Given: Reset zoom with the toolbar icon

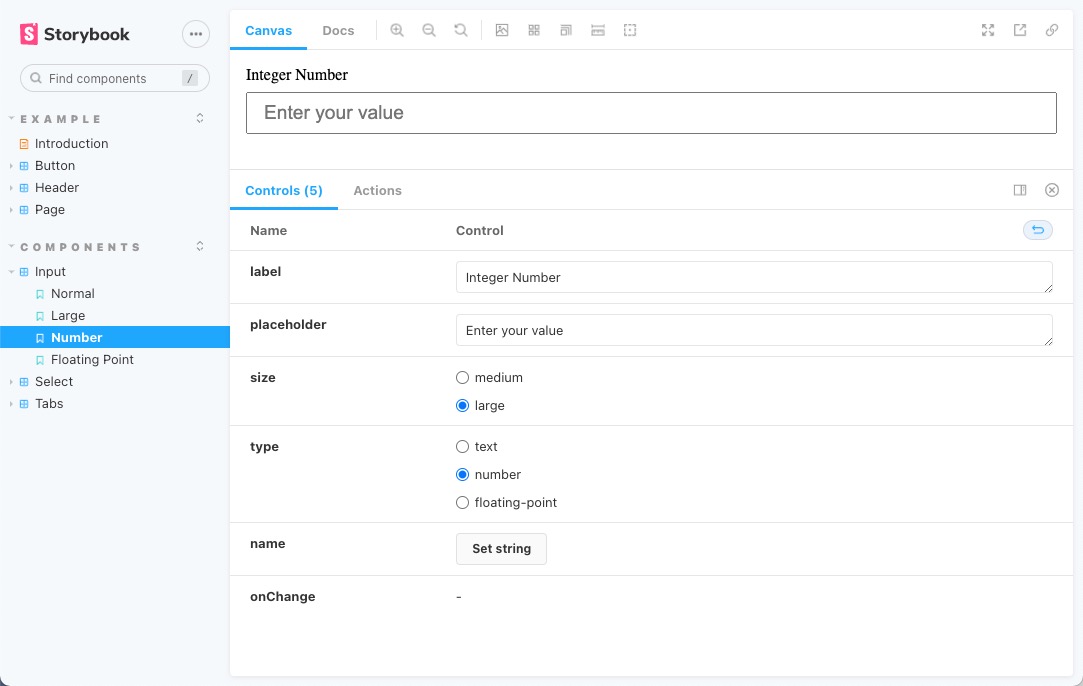Looking at the screenshot, I should click(x=461, y=30).
